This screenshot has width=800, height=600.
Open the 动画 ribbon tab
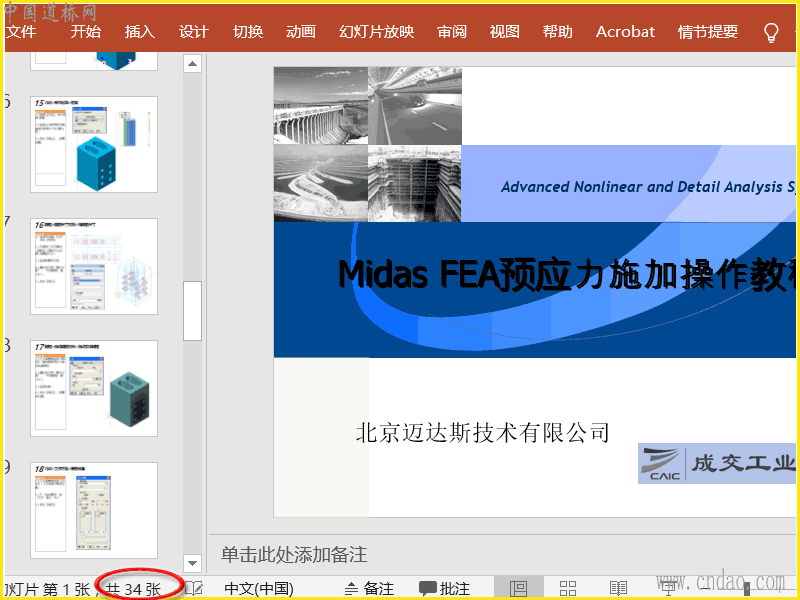pos(301,32)
